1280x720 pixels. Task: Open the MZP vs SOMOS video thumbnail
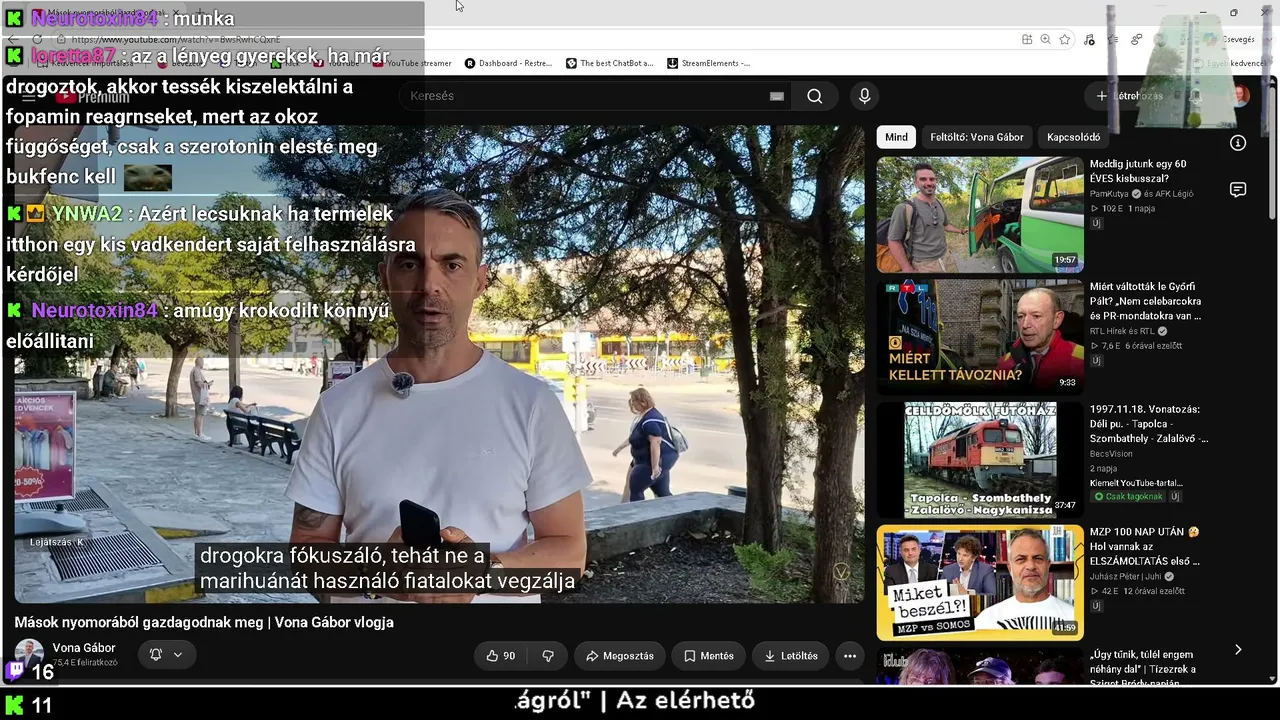click(x=980, y=583)
